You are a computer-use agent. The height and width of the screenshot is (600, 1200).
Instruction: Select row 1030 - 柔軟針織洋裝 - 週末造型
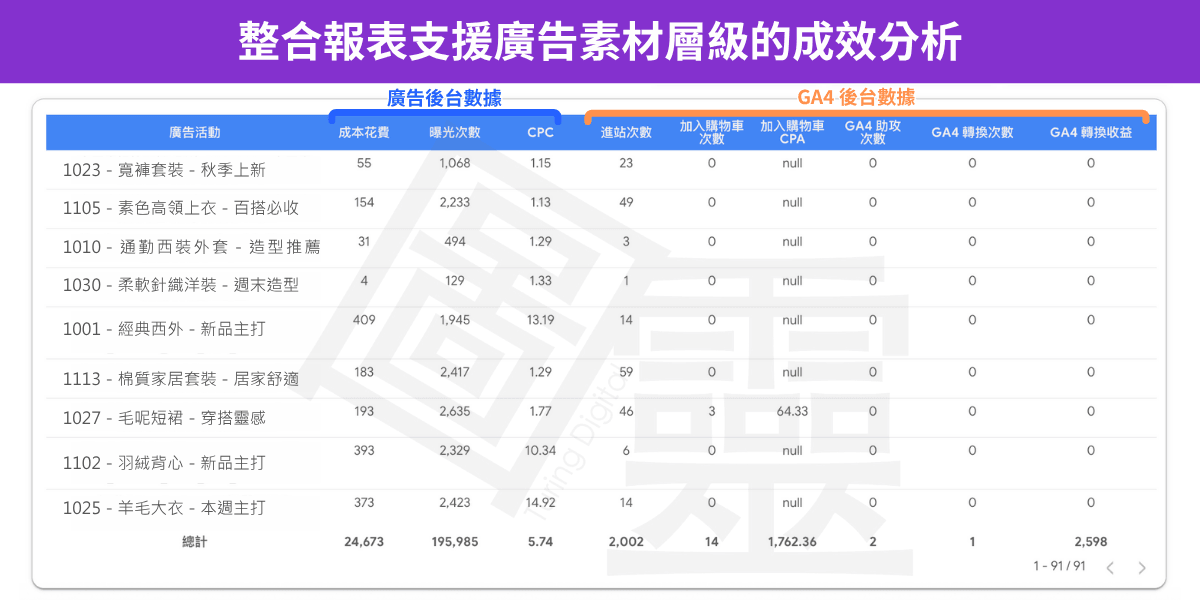(600, 286)
